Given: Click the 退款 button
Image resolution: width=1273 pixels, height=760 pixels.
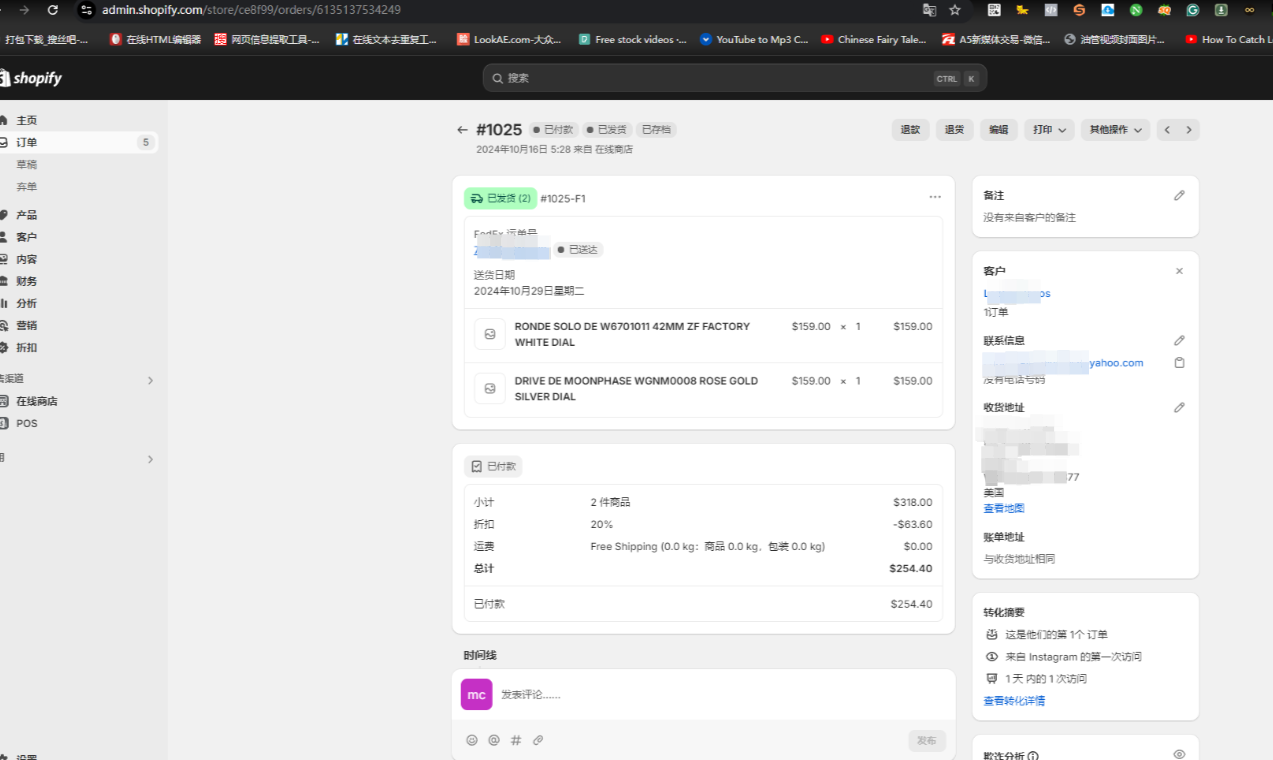Looking at the screenshot, I should pyautogui.click(x=910, y=130).
